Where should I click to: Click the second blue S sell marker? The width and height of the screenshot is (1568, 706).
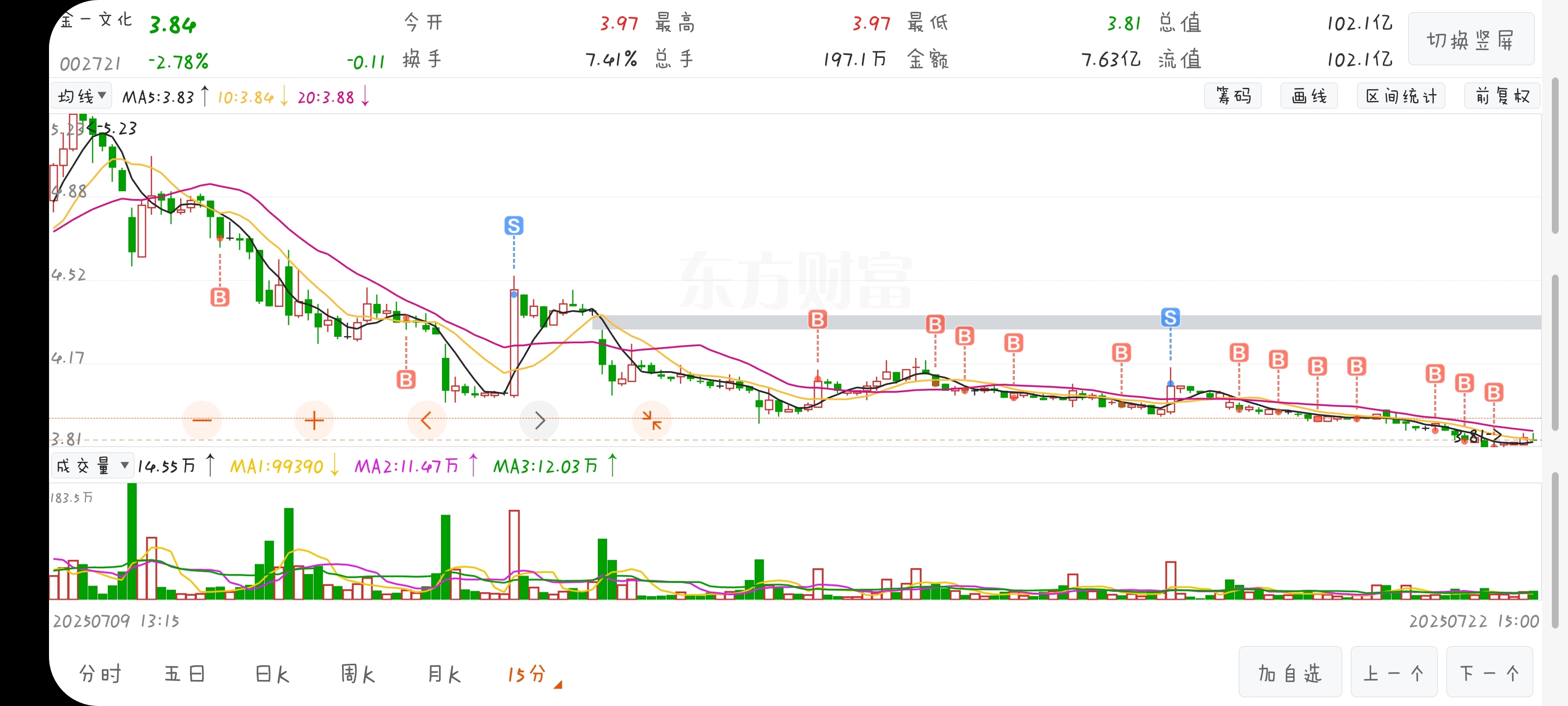click(1170, 317)
